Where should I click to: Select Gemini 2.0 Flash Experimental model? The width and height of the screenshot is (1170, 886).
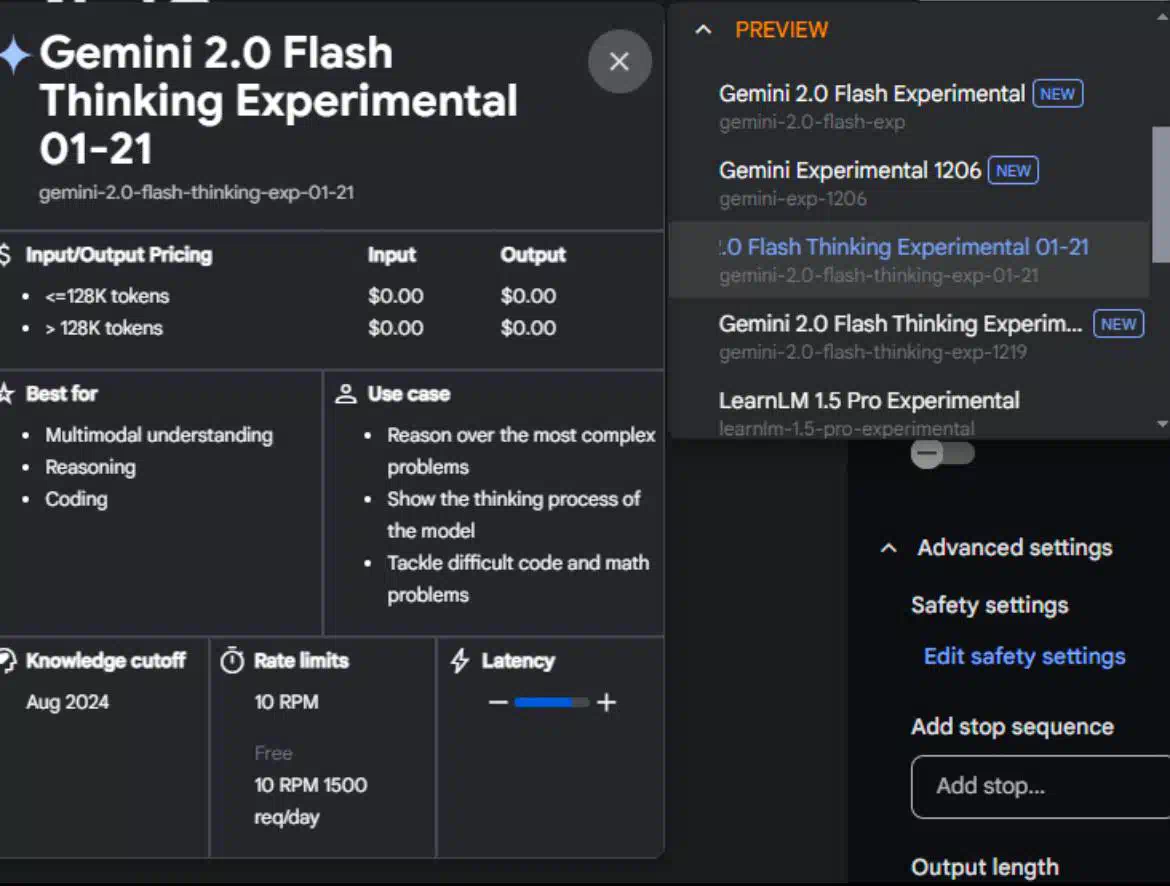(x=871, y=94)
